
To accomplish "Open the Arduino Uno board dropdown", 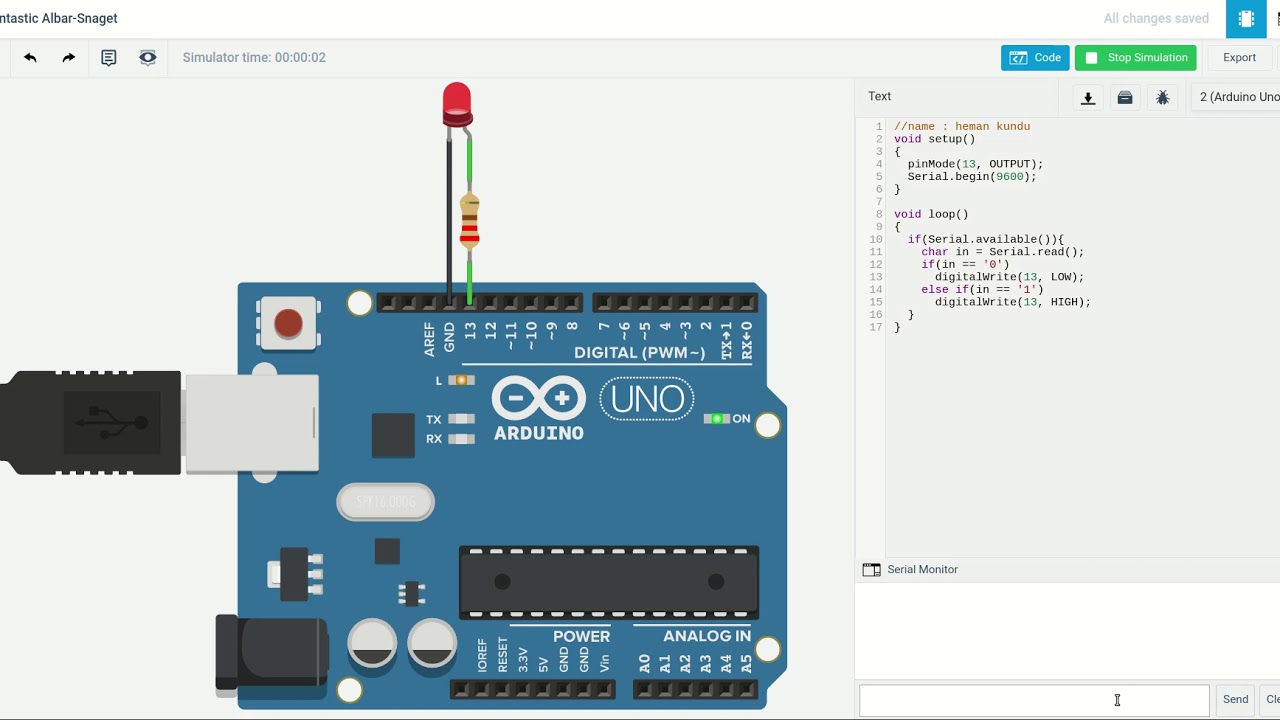I will [x=1235, y=97].
